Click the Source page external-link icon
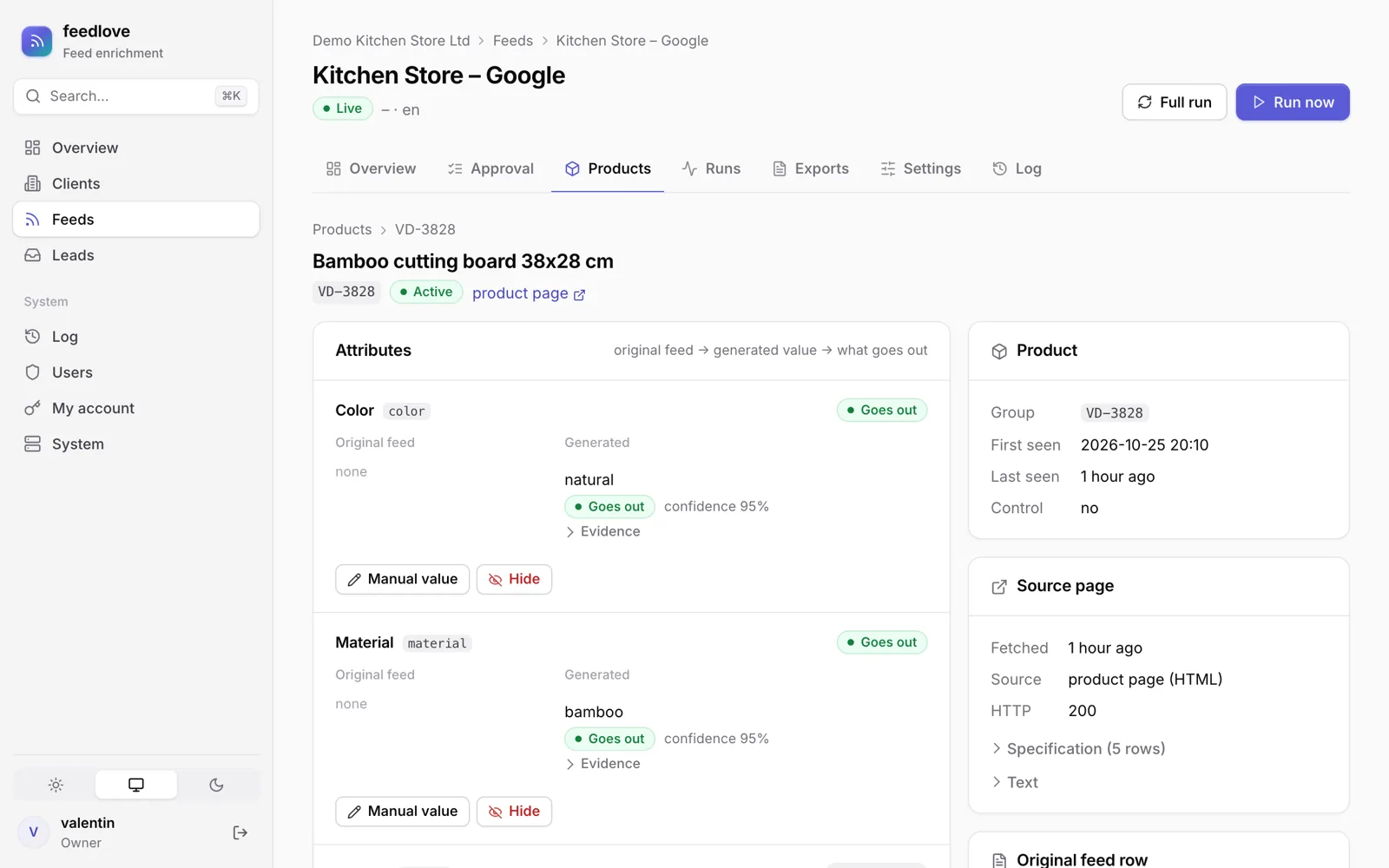Screen dimensions: 1389x868 pyautogui.click(x=999, y=587)
